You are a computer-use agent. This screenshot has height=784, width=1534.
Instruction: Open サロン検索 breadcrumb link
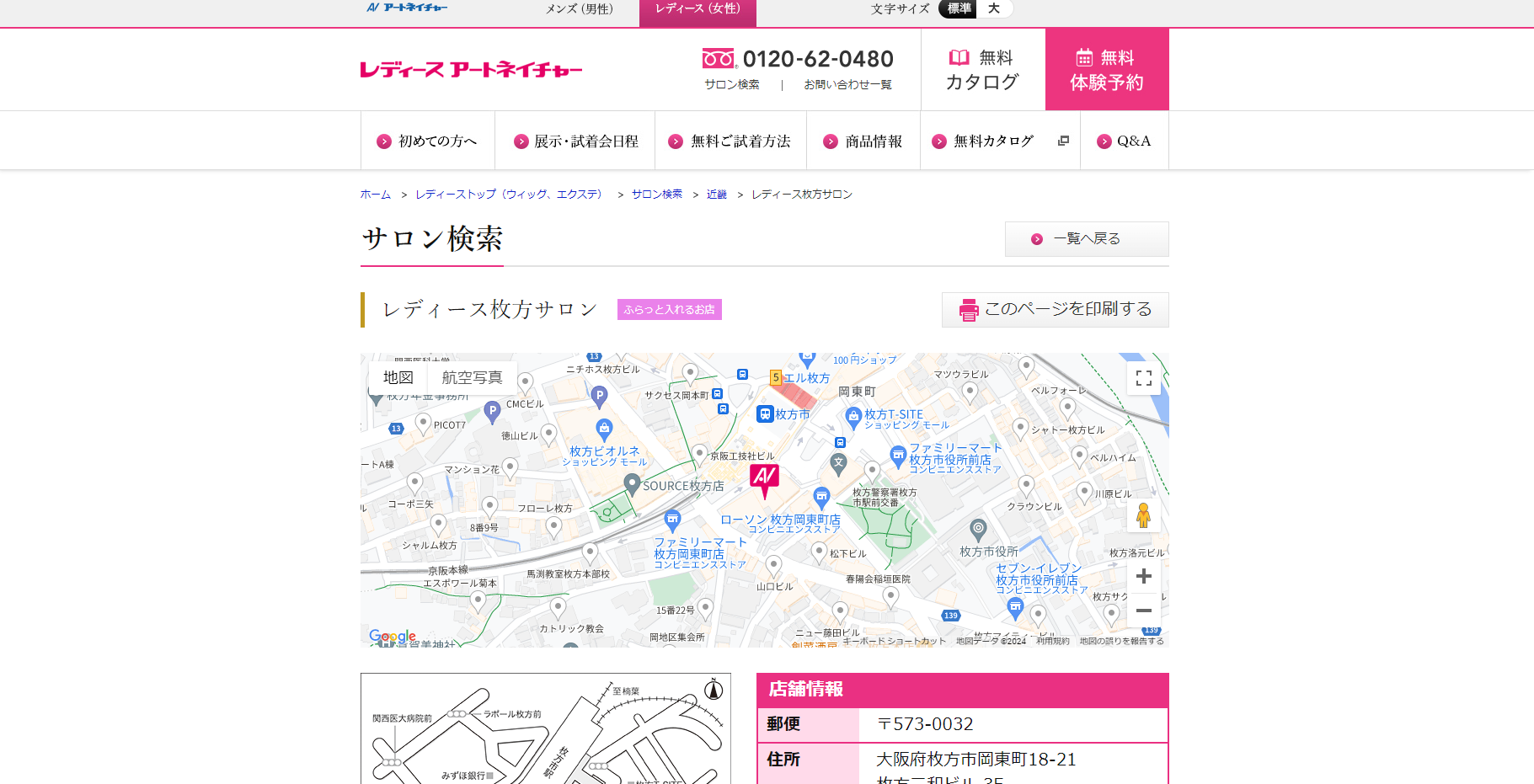657,195
